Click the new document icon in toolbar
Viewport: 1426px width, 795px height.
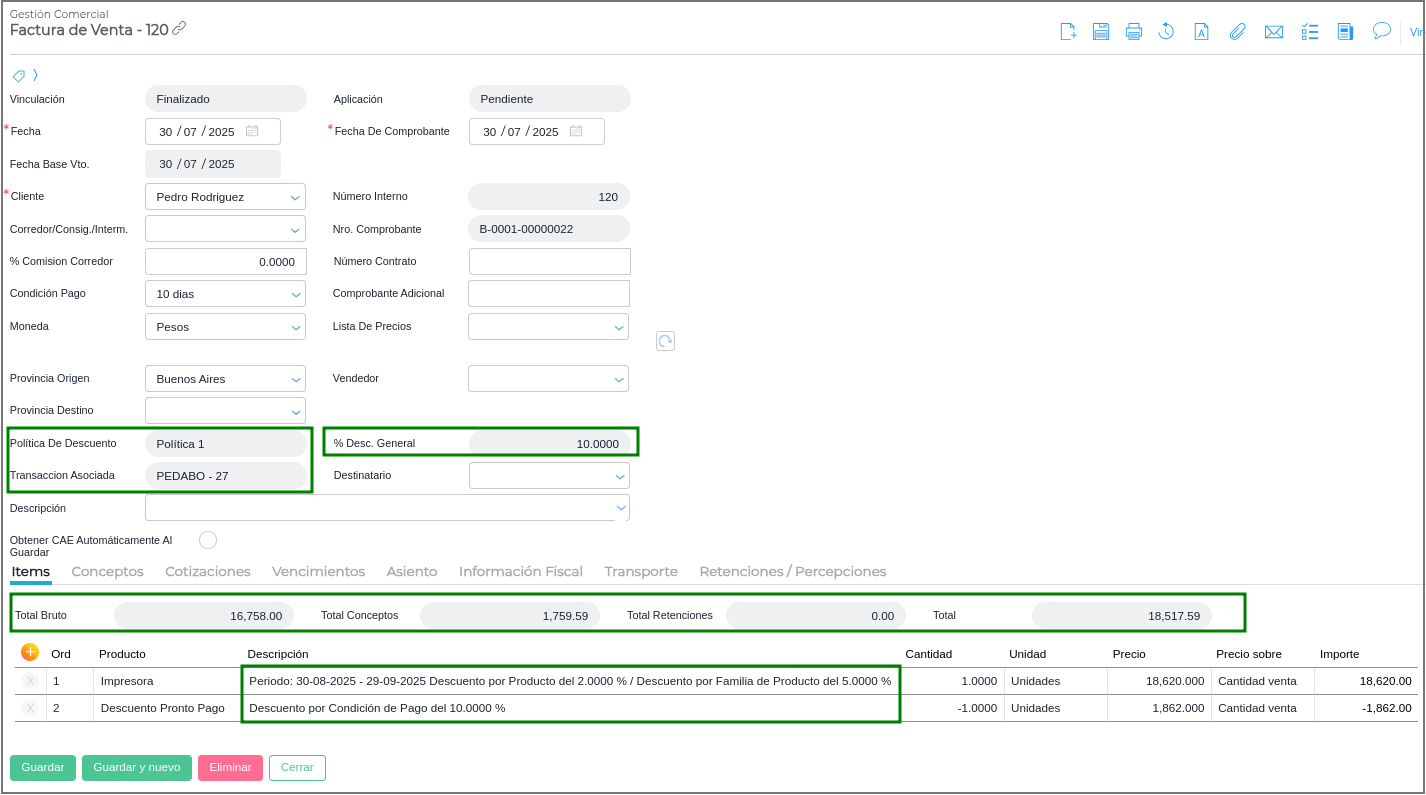click(1068, 32)
